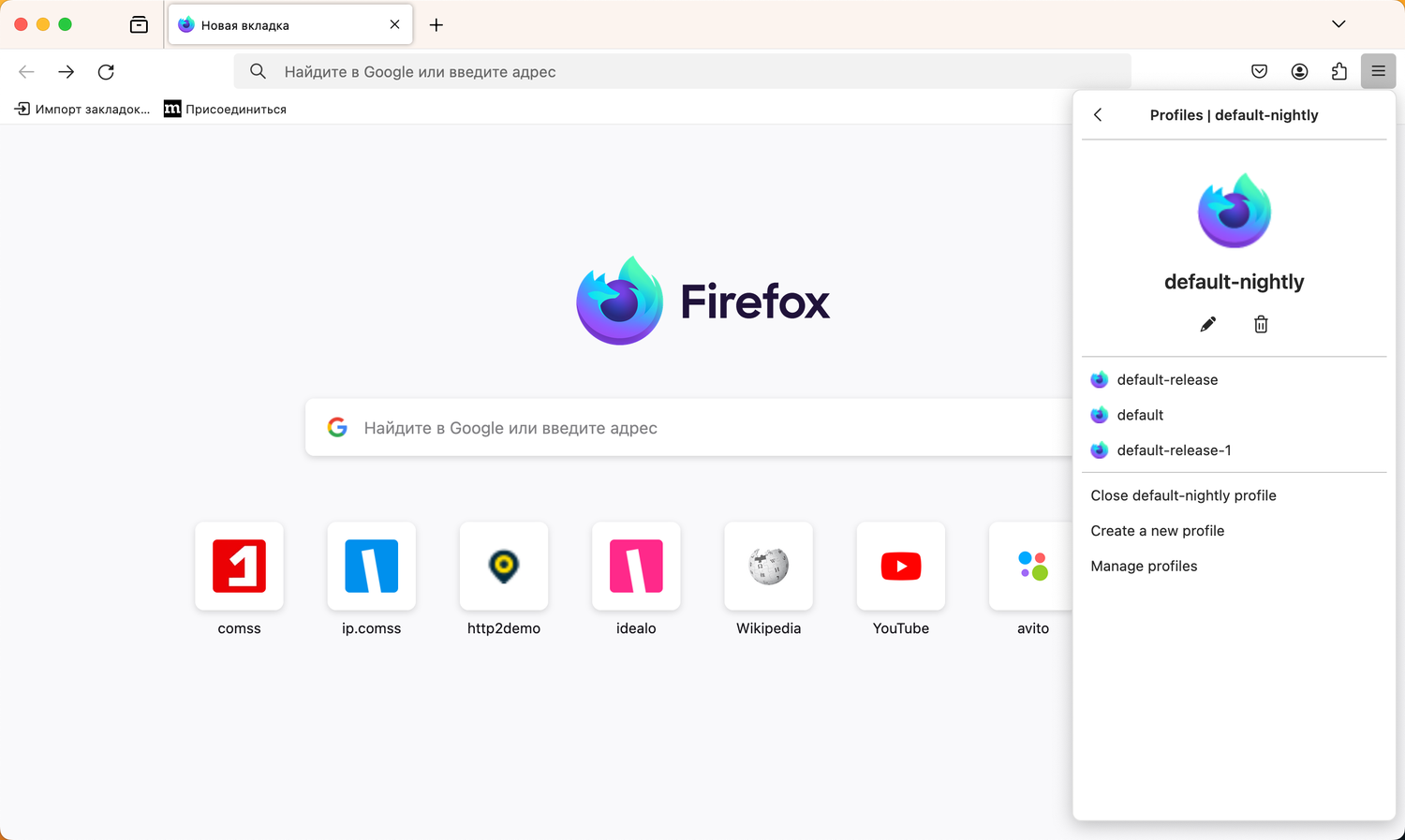The width and height of the screenshot is (1405, 840).
Task: Toggle the hamburger application menu
Action: pyautogui.click(x=1379, y=71)
